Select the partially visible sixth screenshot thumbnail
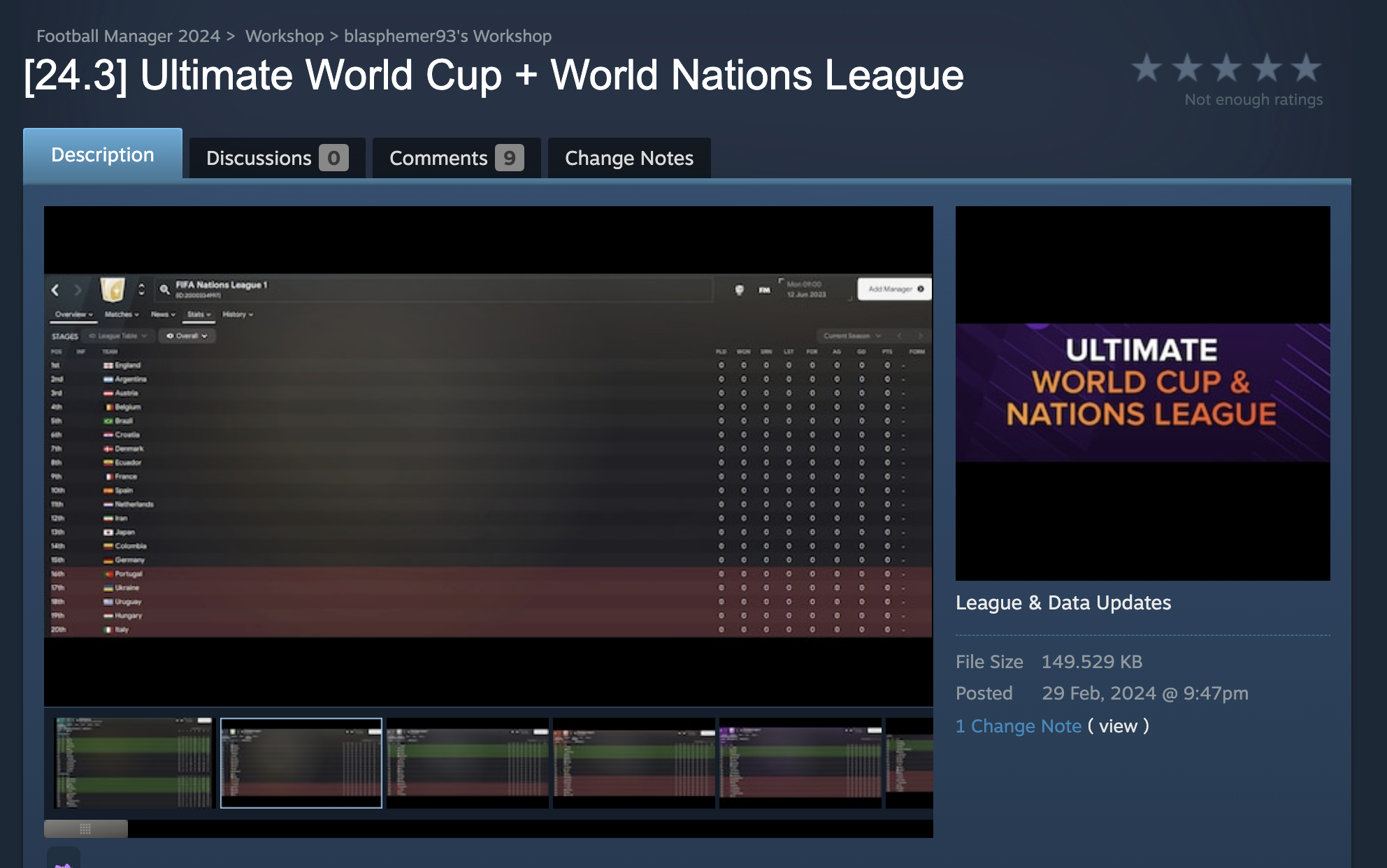1387x868 pixels. point(910,762)
